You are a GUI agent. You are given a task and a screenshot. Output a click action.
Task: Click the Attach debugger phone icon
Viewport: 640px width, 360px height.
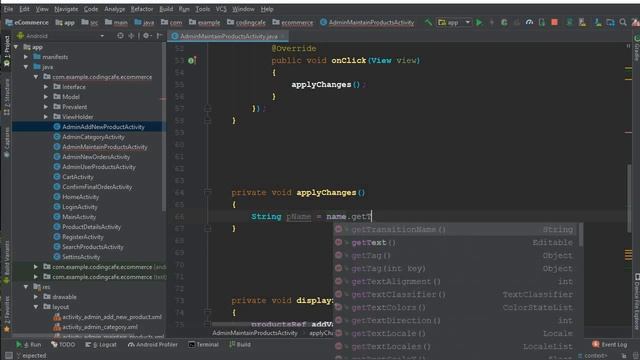pos(542,22)
